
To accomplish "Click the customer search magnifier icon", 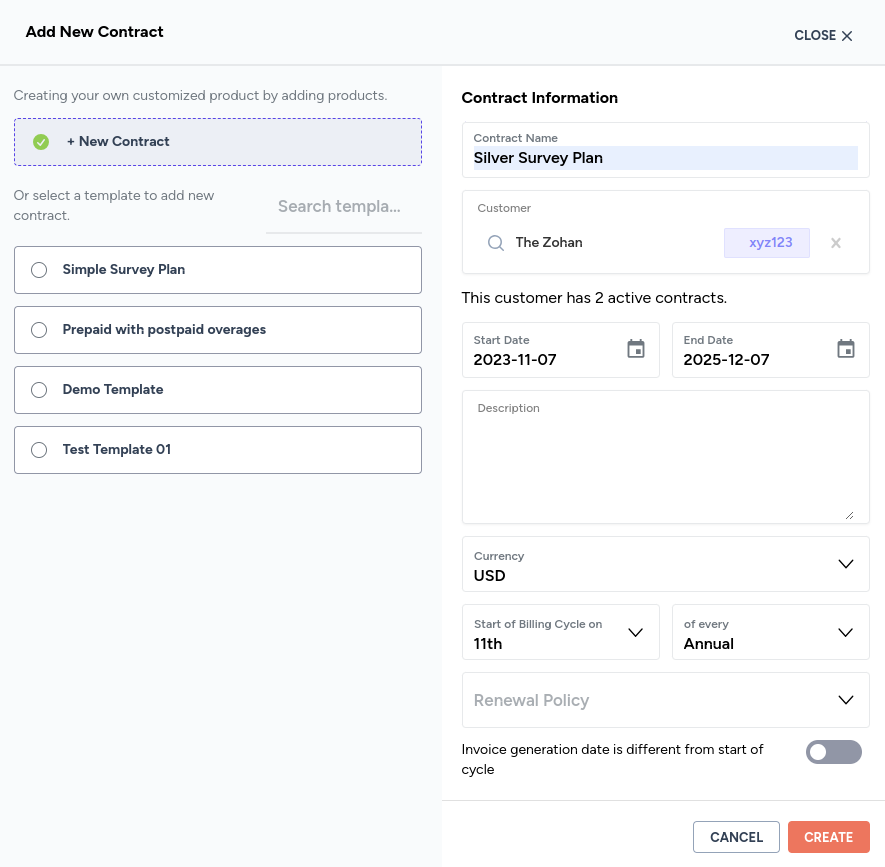I will [495, 243].
